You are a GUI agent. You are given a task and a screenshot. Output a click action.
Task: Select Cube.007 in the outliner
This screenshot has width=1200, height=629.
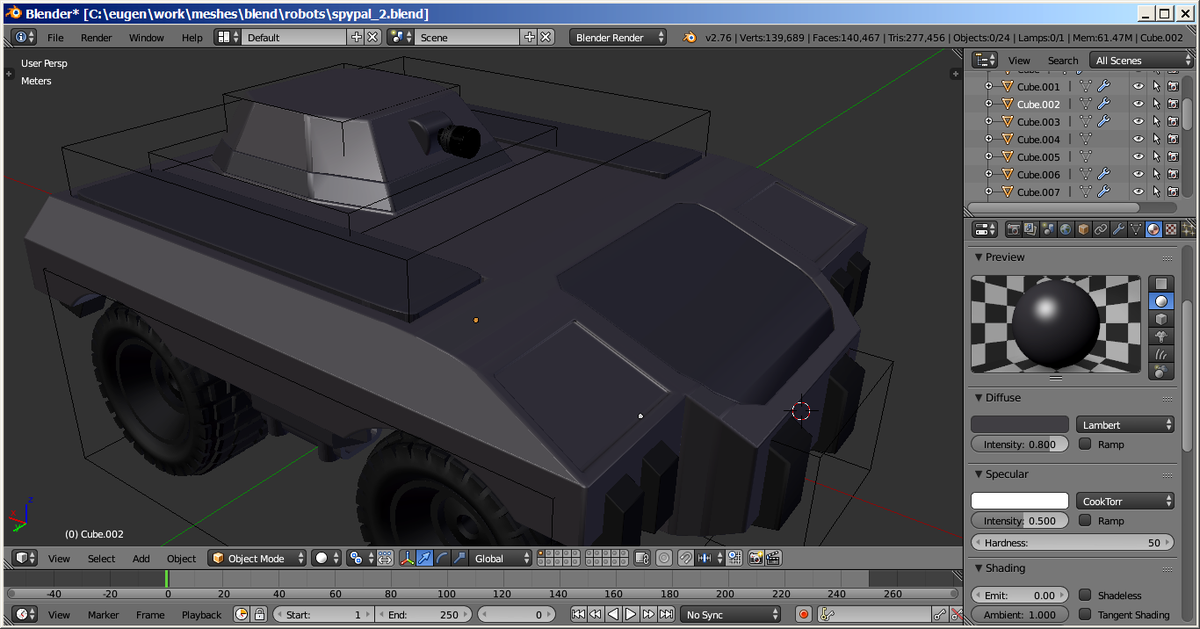pos(1039,192)
